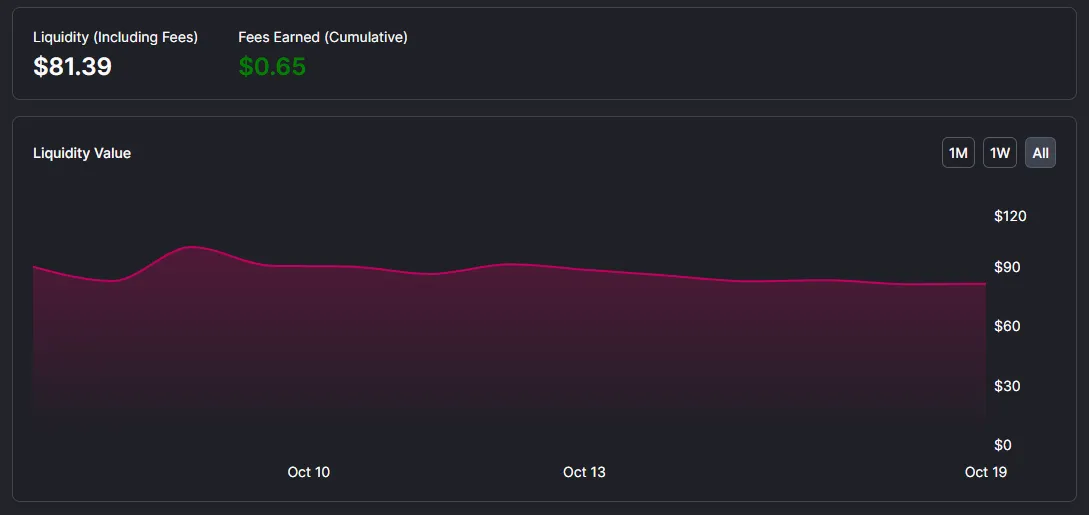Click the right end of the liquidity line
The image size is (1089, 515).
[x=985, y=283]
